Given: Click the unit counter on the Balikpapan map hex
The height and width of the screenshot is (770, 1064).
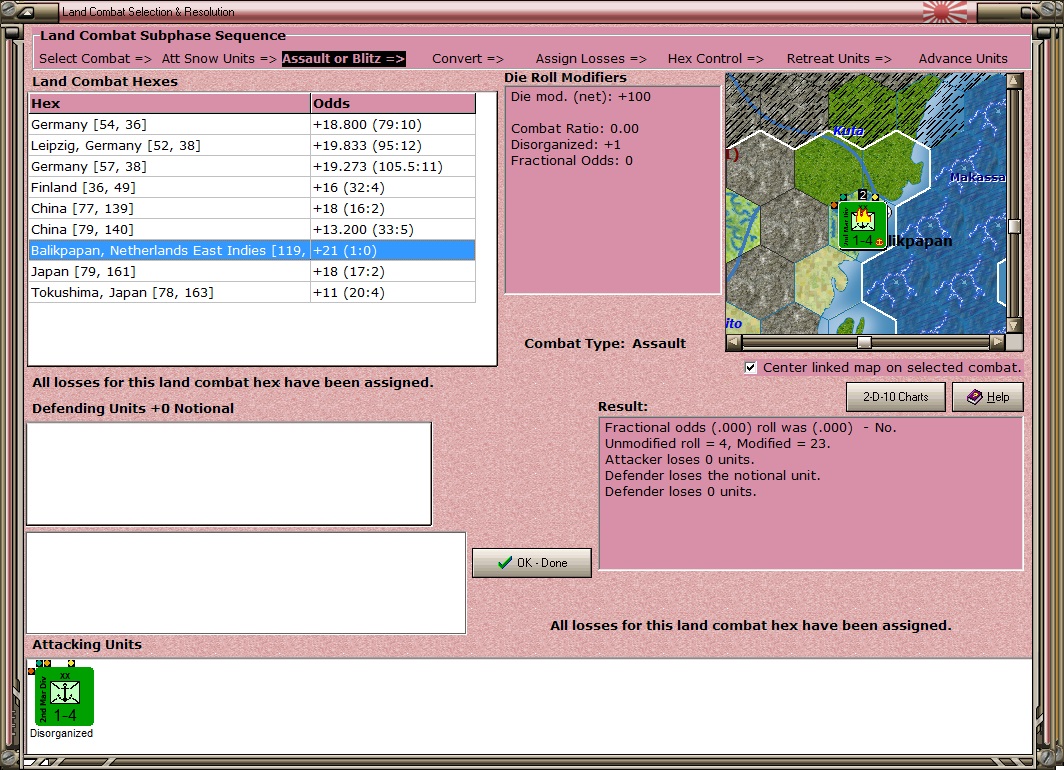Looking at the screenshot, I should pyautogui.click(x=862, y=225).
